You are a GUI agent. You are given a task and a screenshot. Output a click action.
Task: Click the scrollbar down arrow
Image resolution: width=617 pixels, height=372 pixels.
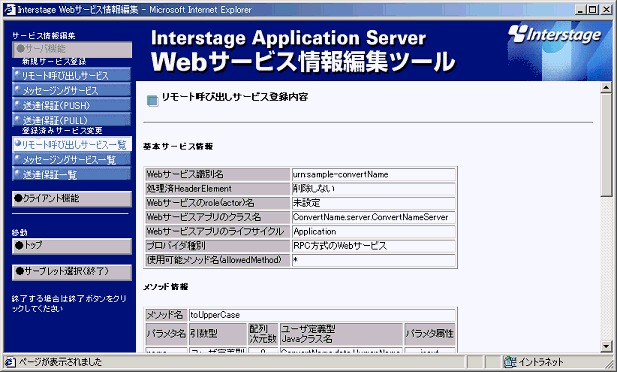tap(606, 346)
